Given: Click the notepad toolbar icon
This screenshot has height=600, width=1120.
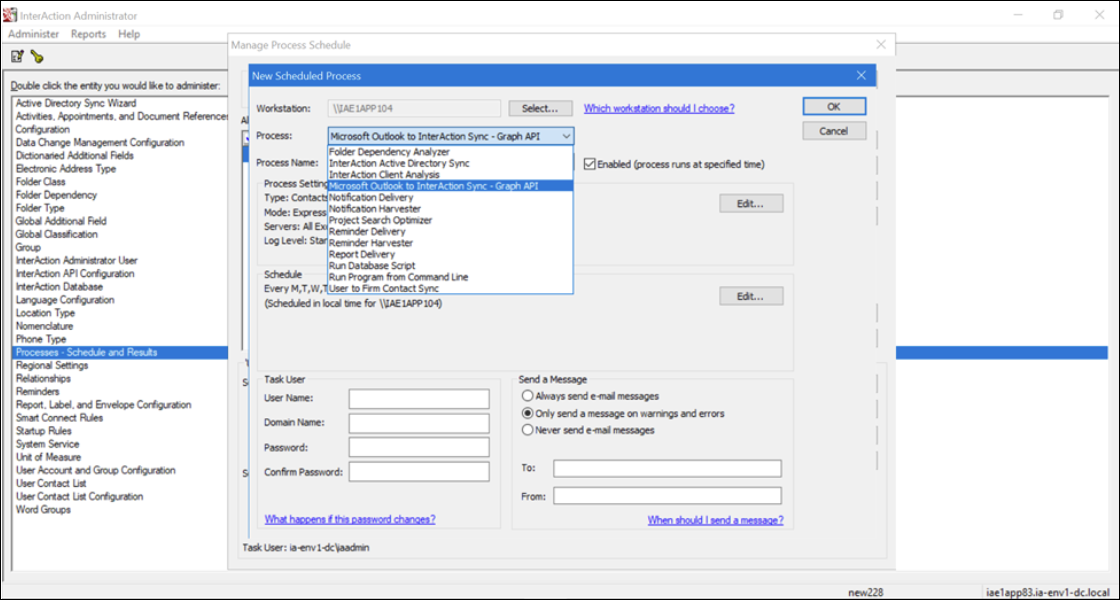Looking at the screenshot, I should (x=17, y=56).
